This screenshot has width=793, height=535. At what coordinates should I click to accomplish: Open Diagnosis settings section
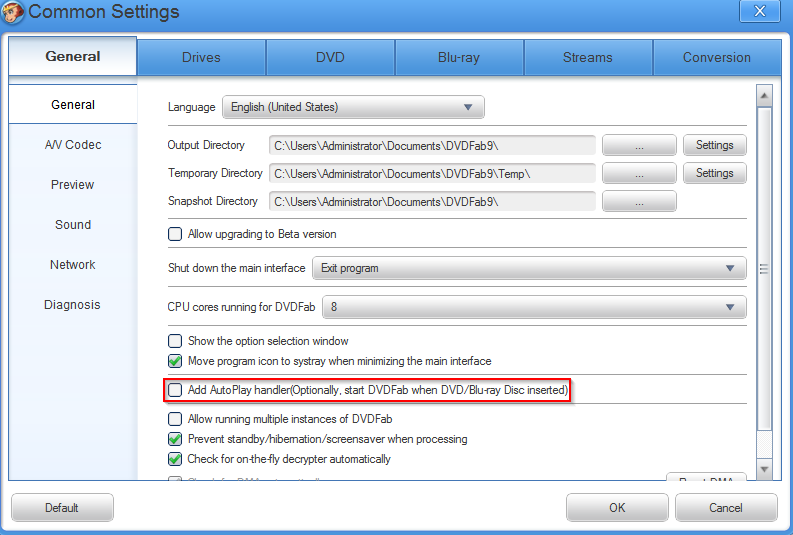point(73,305)
